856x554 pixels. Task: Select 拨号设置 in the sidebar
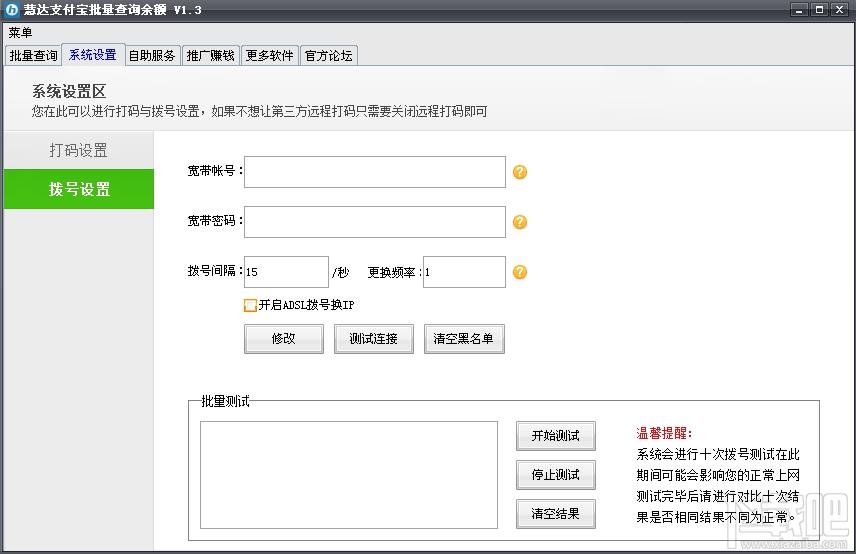(x=79, y=189)
